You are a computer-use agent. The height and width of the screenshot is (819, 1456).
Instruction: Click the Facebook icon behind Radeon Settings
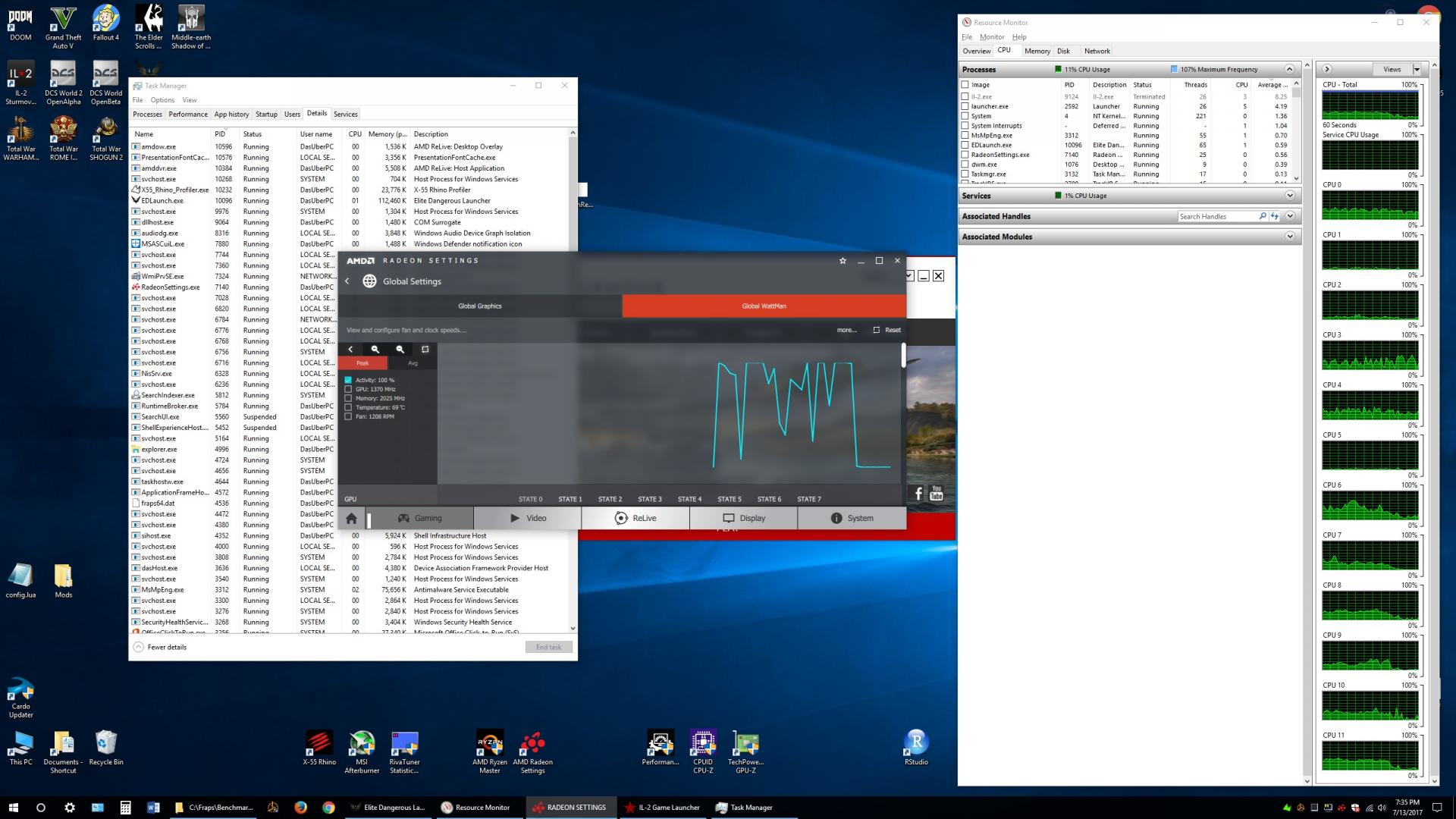[x=919, y=494]
